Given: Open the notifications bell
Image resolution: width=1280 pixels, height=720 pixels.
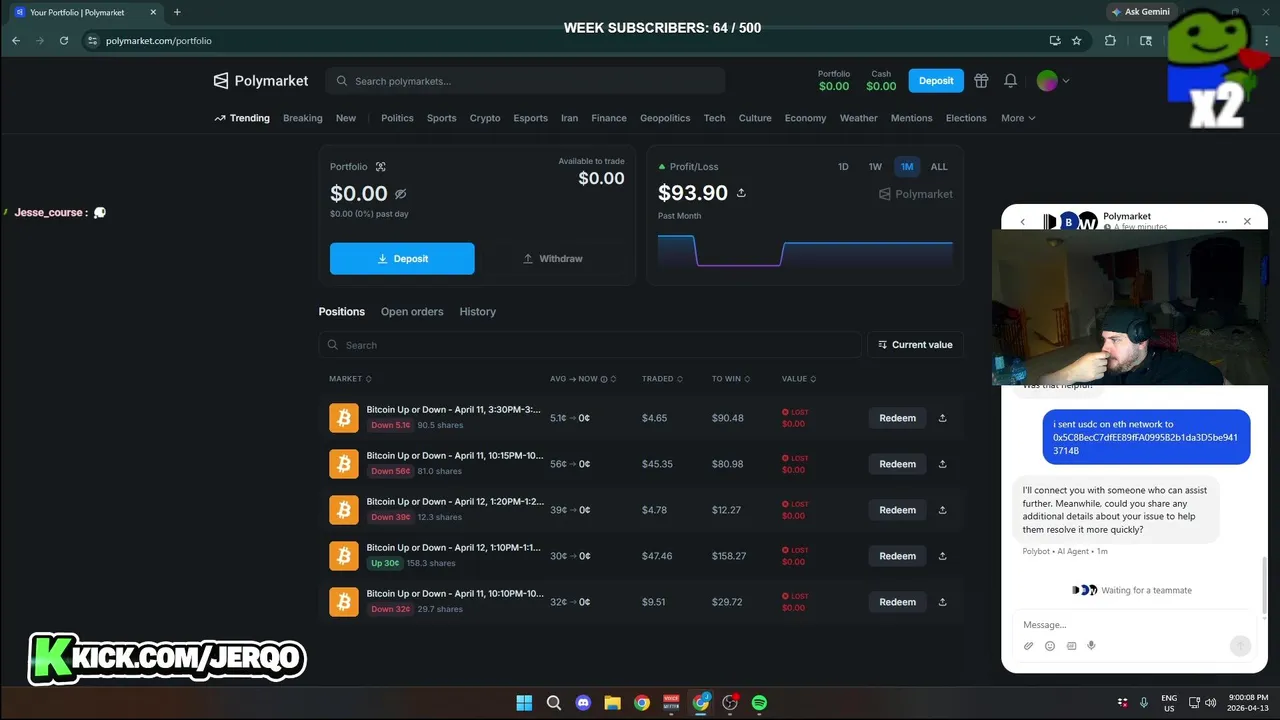Looking at the screenshot, I should [1011, 81].
